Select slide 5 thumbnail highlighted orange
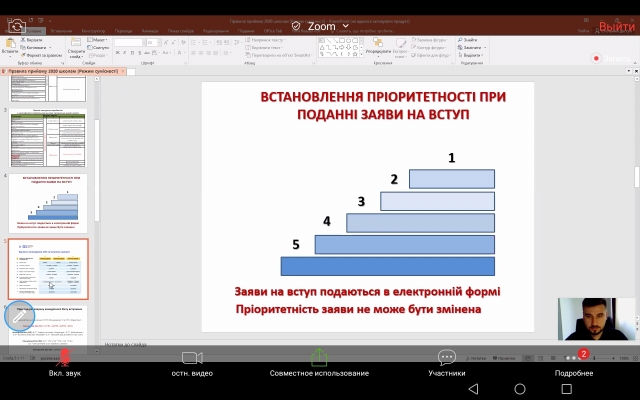 click(x=48, y=269)
